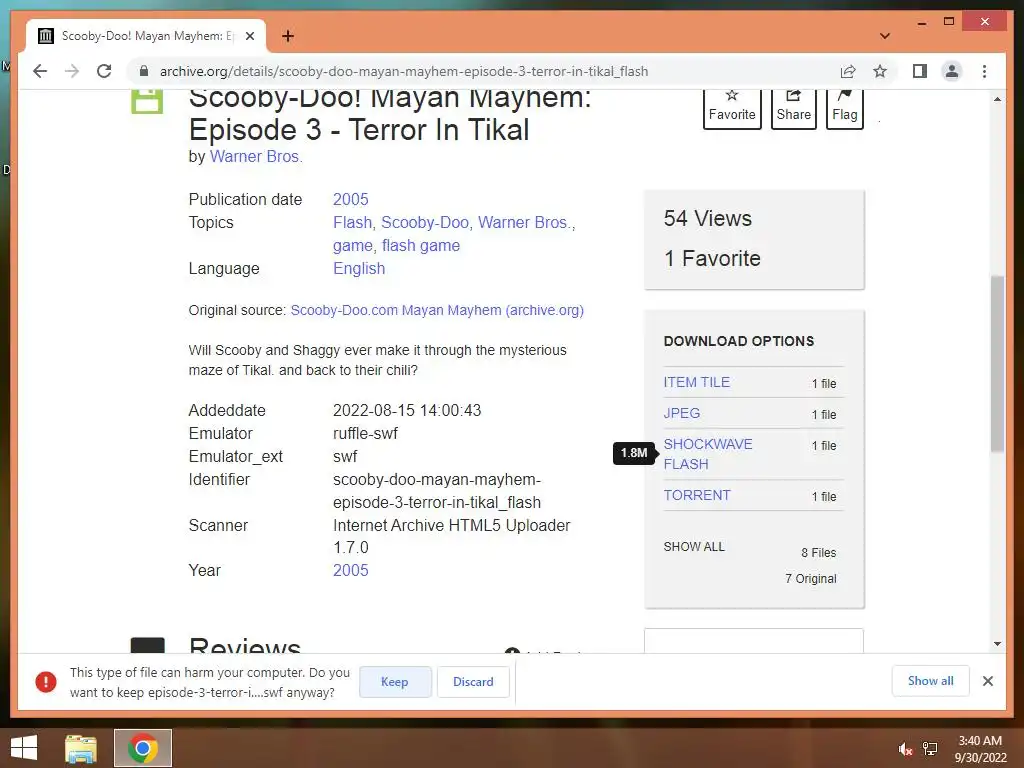Open Warner Bros. author link
1024x768 pixels.
tap(256, 157)
